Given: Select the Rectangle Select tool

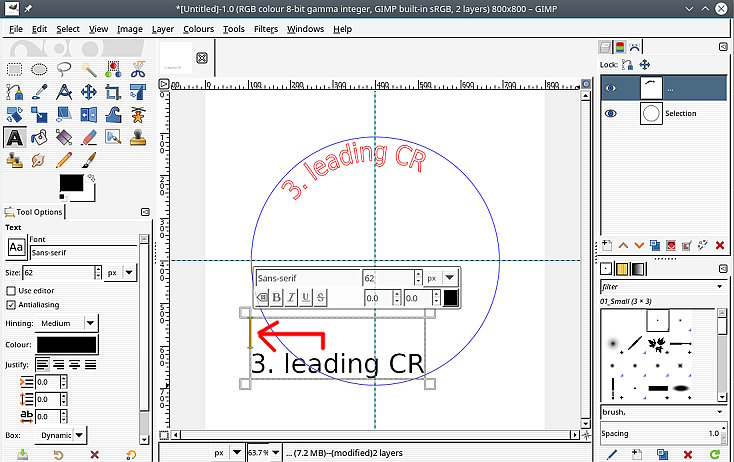Looking at the screenshot, I should coord(15,69).
